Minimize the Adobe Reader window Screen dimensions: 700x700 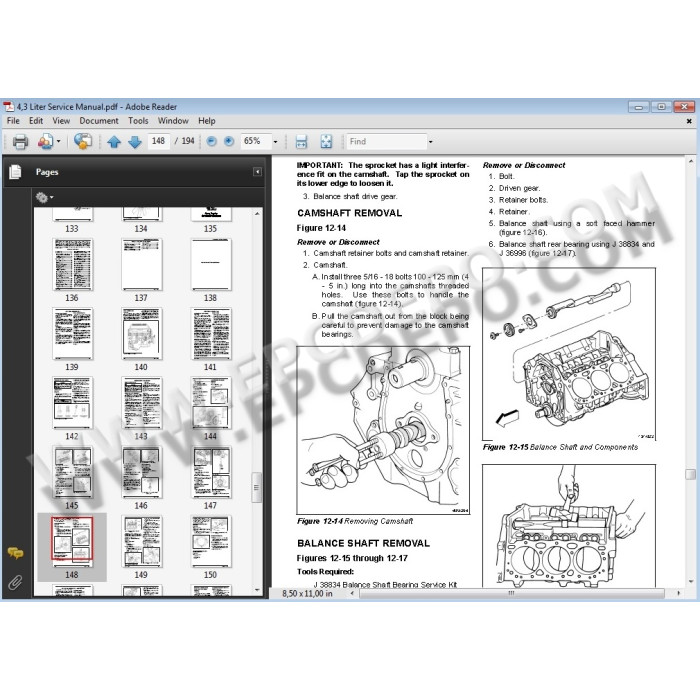tap(639, 107)
